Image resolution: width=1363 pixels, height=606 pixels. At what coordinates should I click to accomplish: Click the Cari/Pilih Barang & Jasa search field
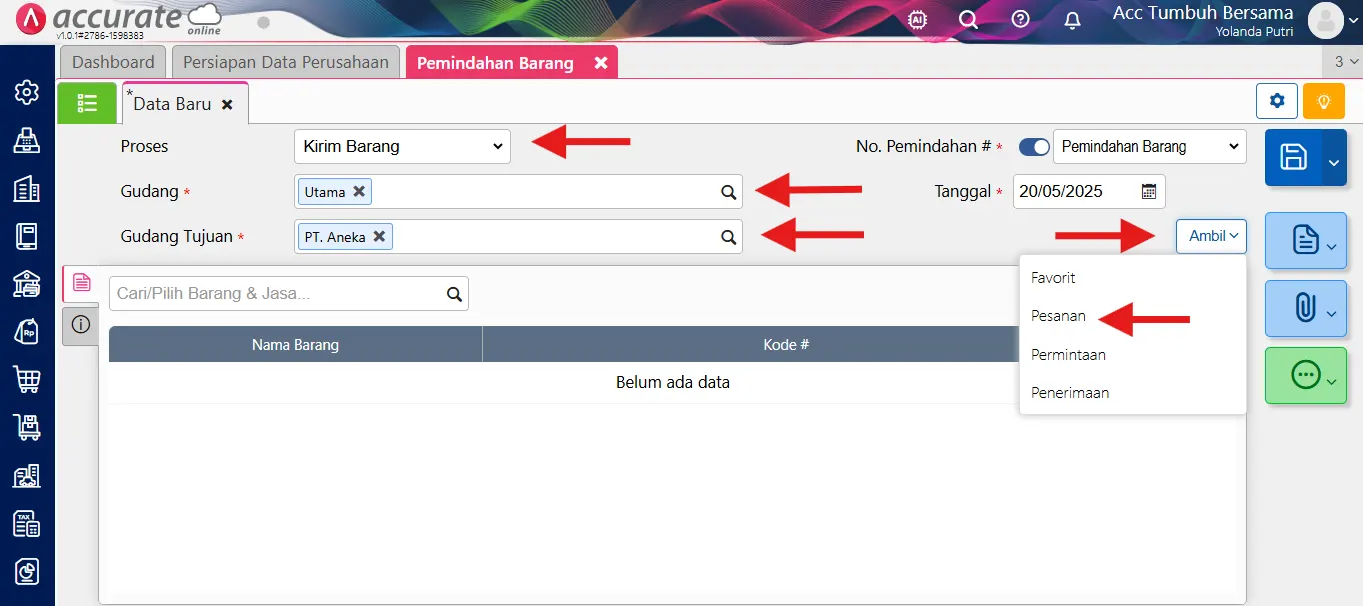[276, 294]
